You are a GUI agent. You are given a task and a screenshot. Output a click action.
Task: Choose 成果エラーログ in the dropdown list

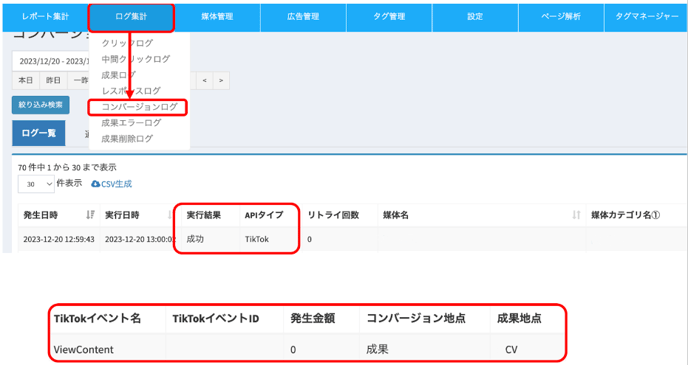pos(131,123)
